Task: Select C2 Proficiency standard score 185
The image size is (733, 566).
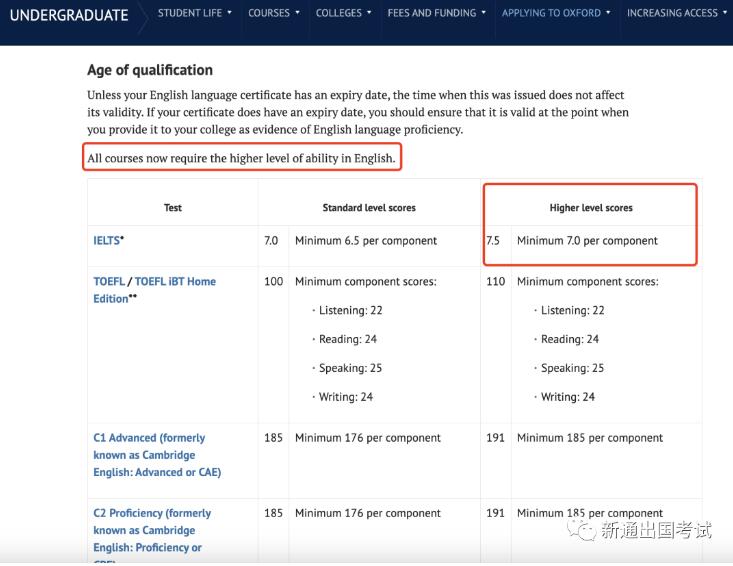Action: [x=273, y=513]
